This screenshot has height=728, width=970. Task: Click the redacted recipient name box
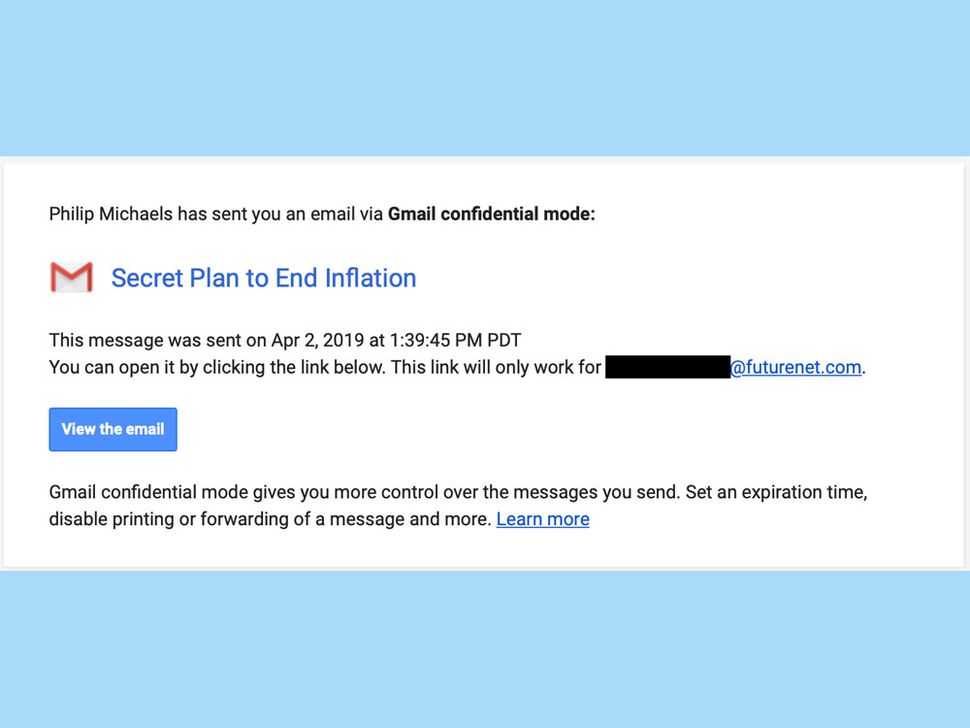[x=666, y=367]
